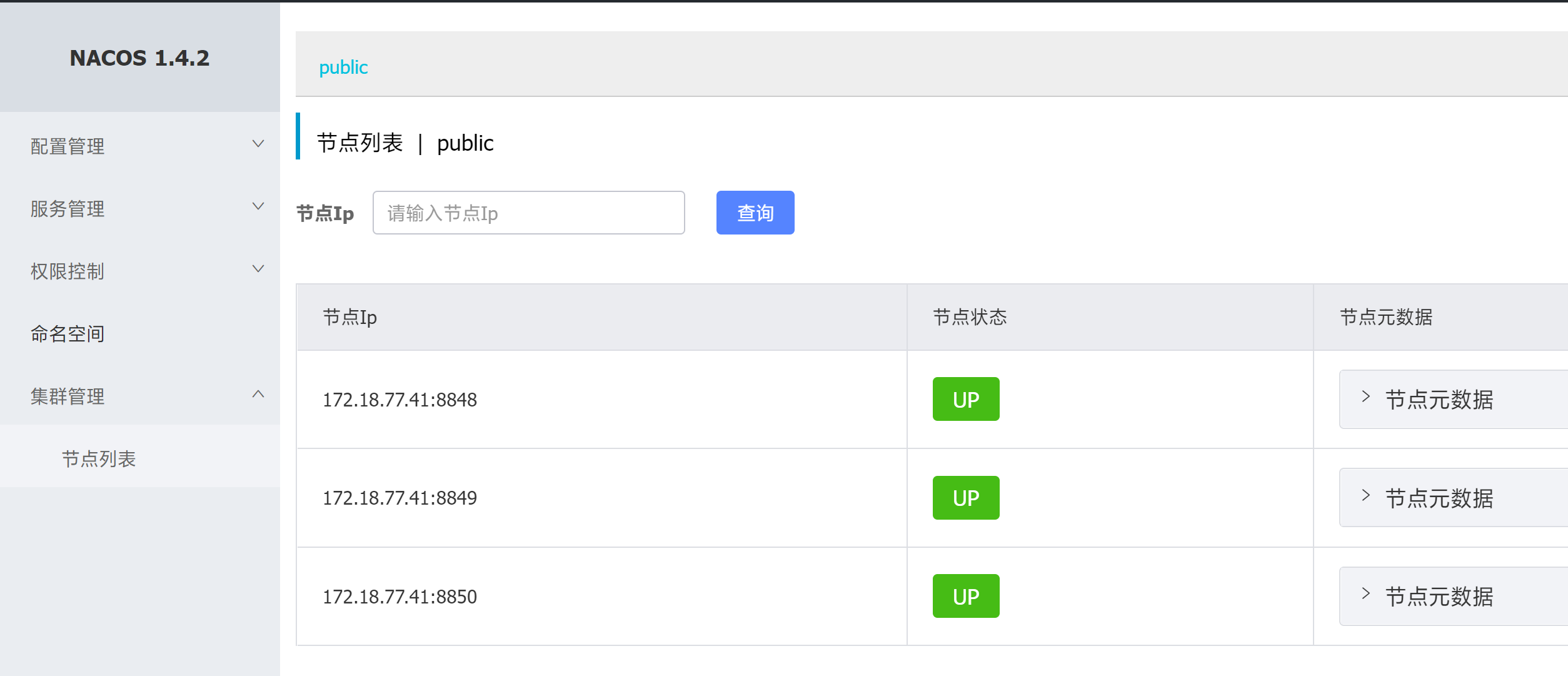Image resolution: width=1568 pixels, height=676 pixels.
Task: Select node address 172.18.77.41:8850
Action: 400,597
